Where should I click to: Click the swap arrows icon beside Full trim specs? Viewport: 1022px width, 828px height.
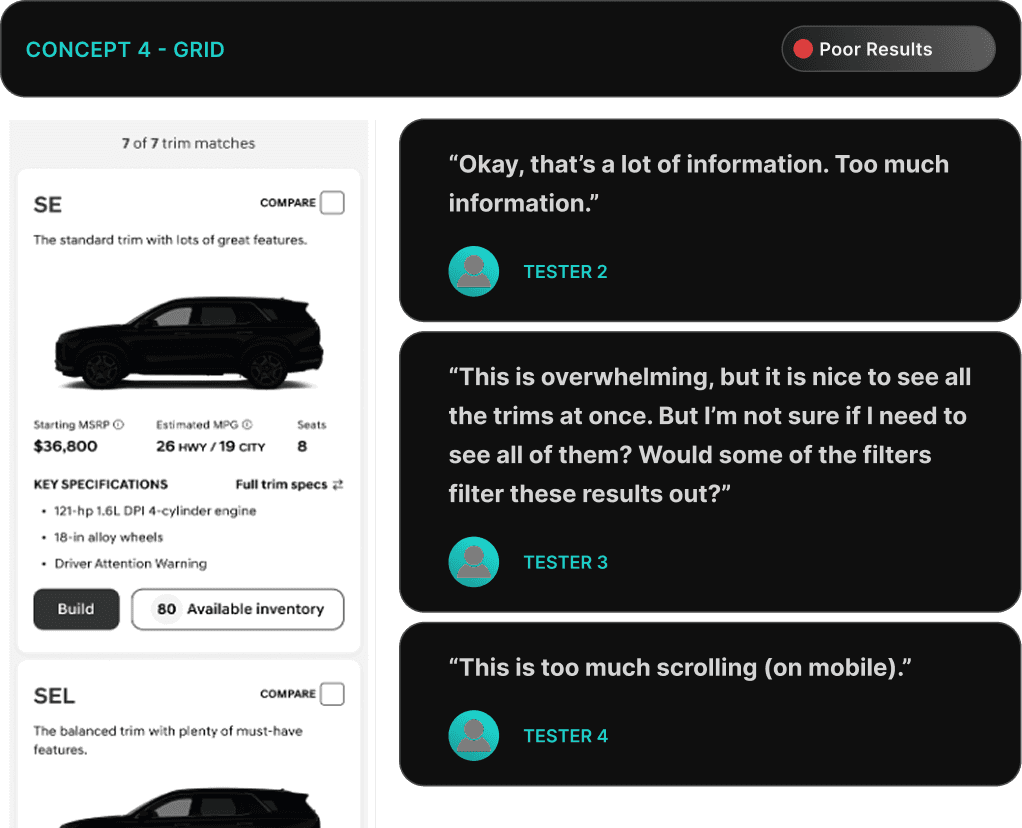(x=338, y=484)
